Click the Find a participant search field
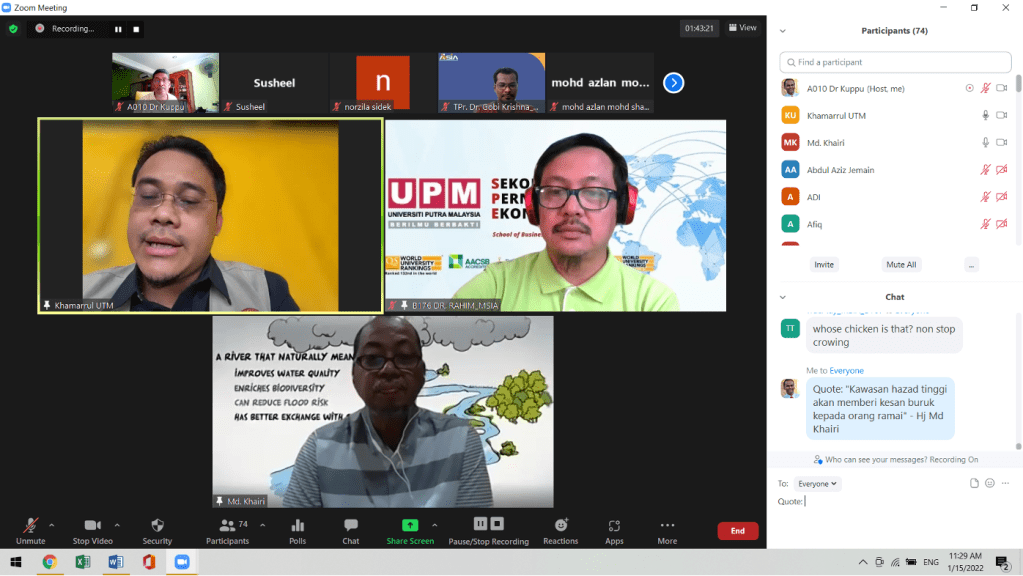The height and width of the screenshot is (576, 1023). pos(881,62)
